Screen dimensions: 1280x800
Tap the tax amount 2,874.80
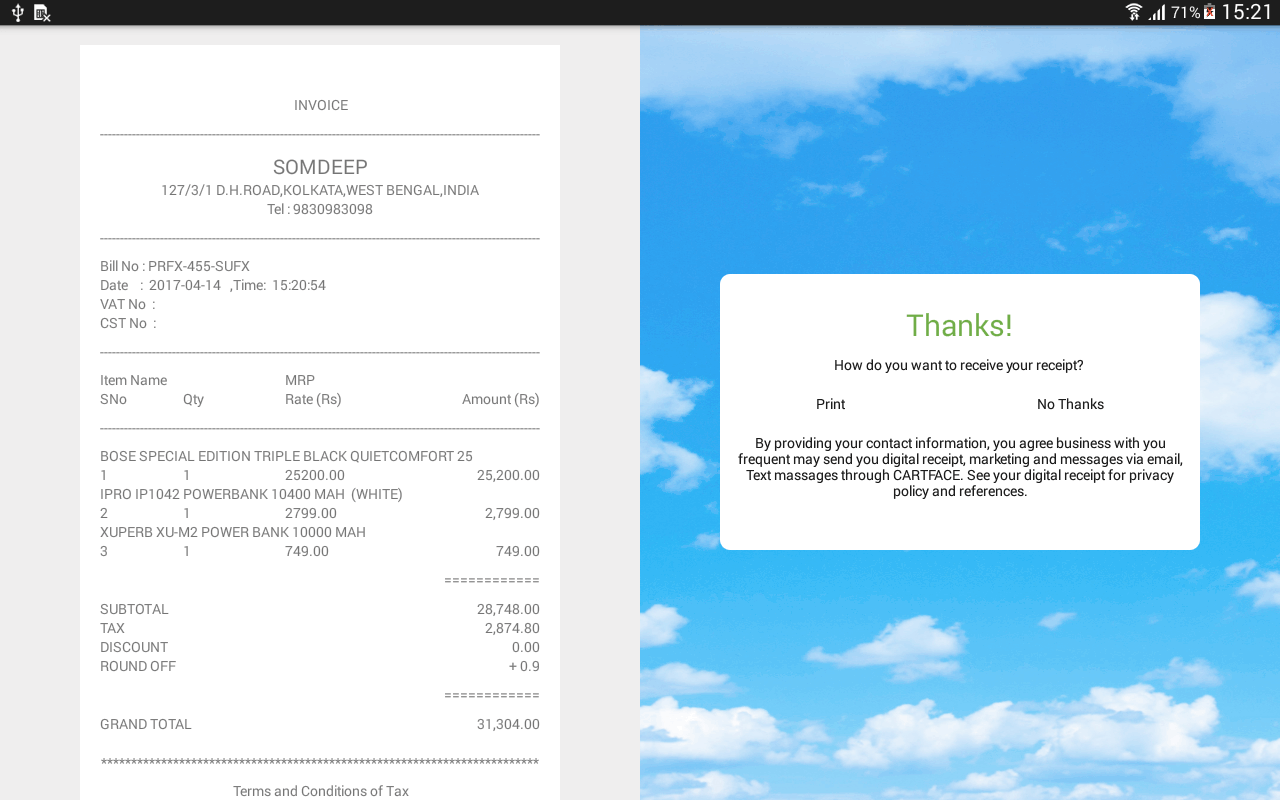pos(512,628)
